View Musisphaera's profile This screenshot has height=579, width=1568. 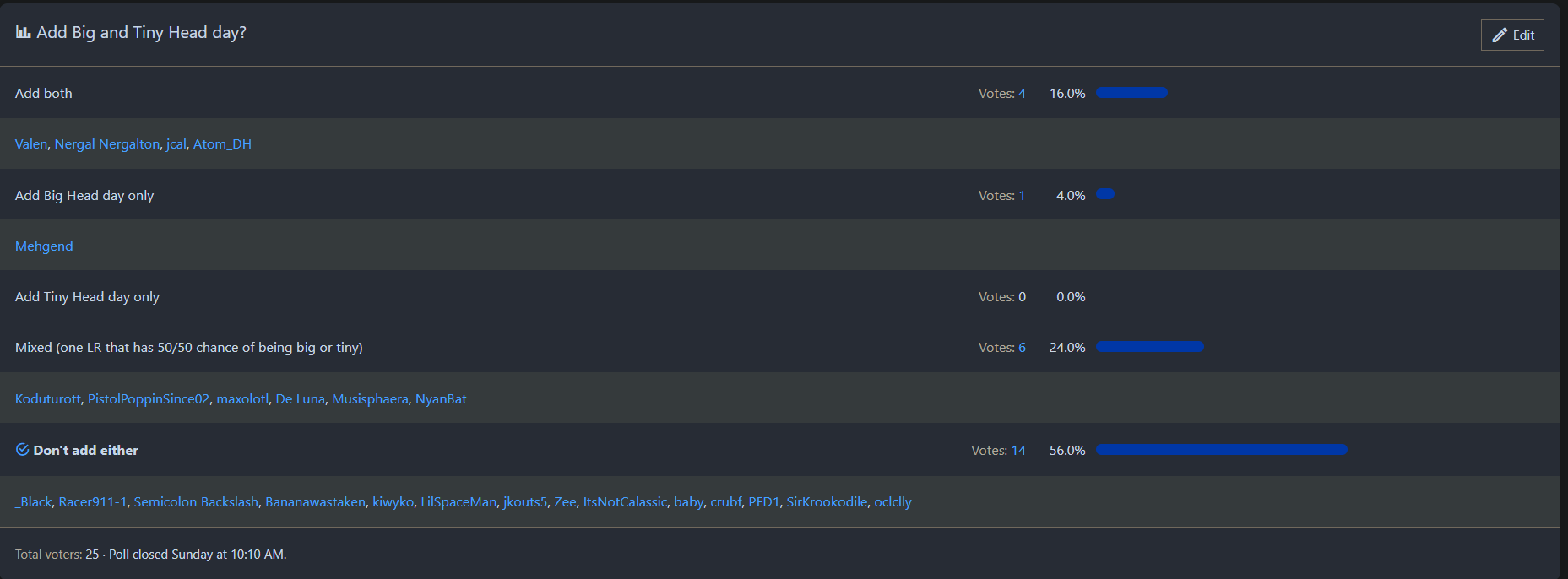pyautogui.click(x=370, y=399)
